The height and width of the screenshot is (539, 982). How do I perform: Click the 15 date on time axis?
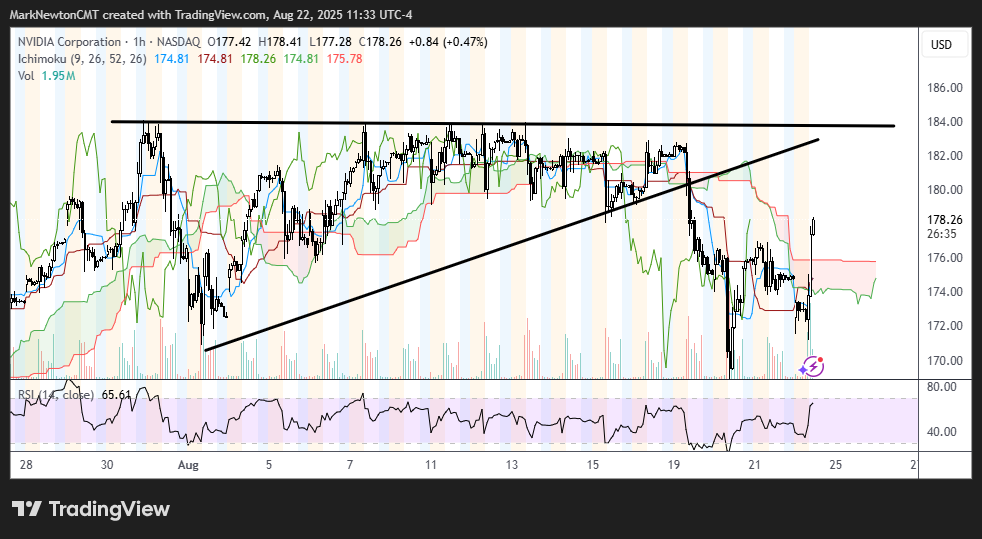pos(592,465)
